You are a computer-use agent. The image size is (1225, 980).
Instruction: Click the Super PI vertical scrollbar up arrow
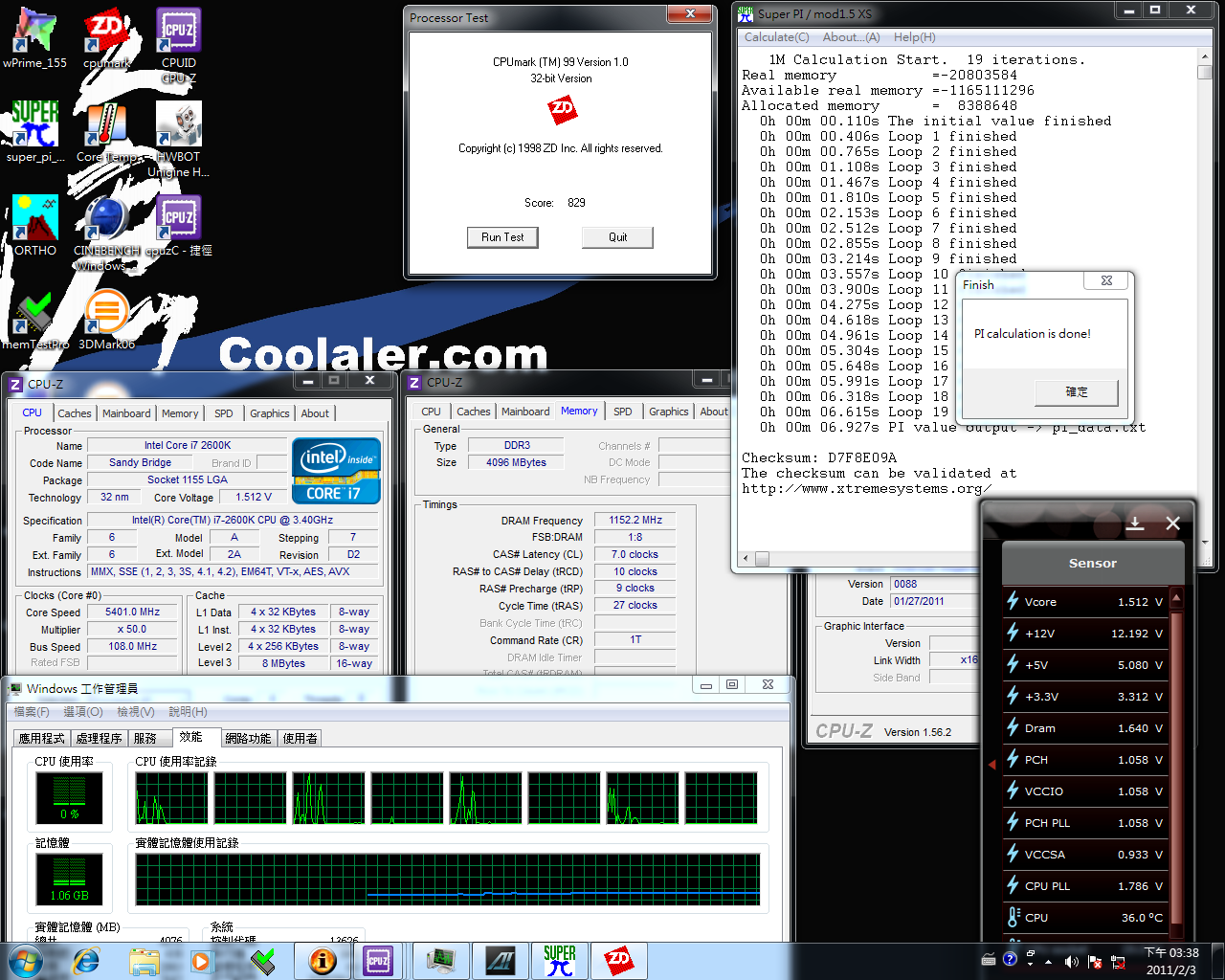pyautogui.click(x=1205, y=58)
